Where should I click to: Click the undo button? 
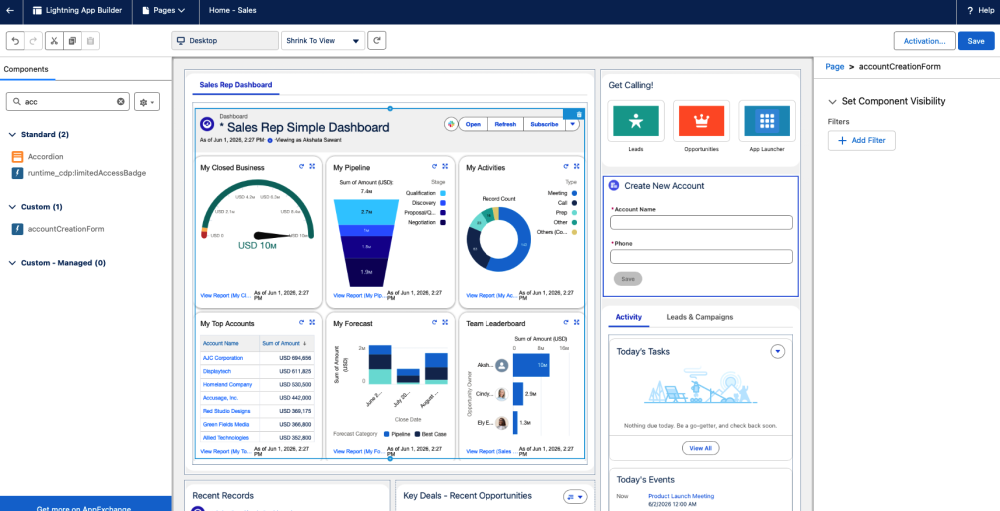pos(15,41)
